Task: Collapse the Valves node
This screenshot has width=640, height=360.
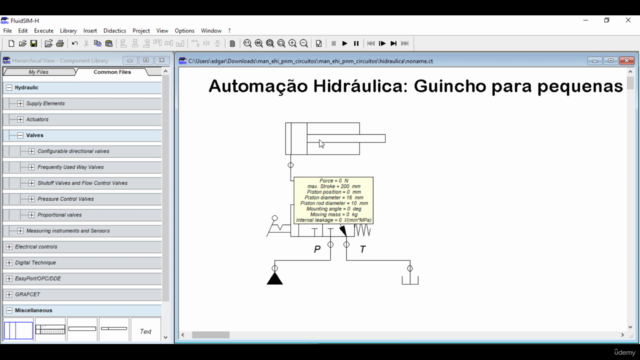Action: pos(20,135)
